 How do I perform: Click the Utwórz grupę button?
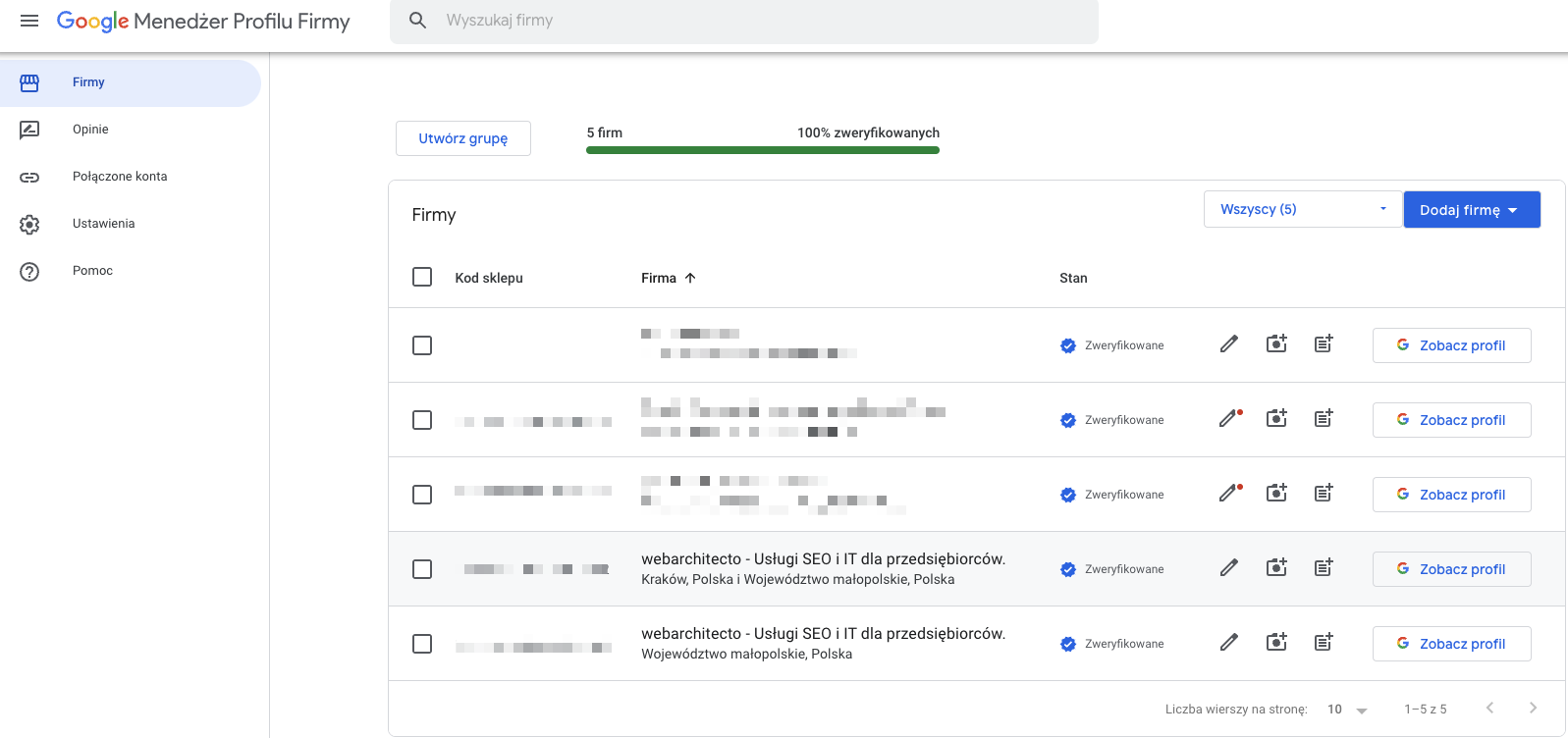coord(463,138)
